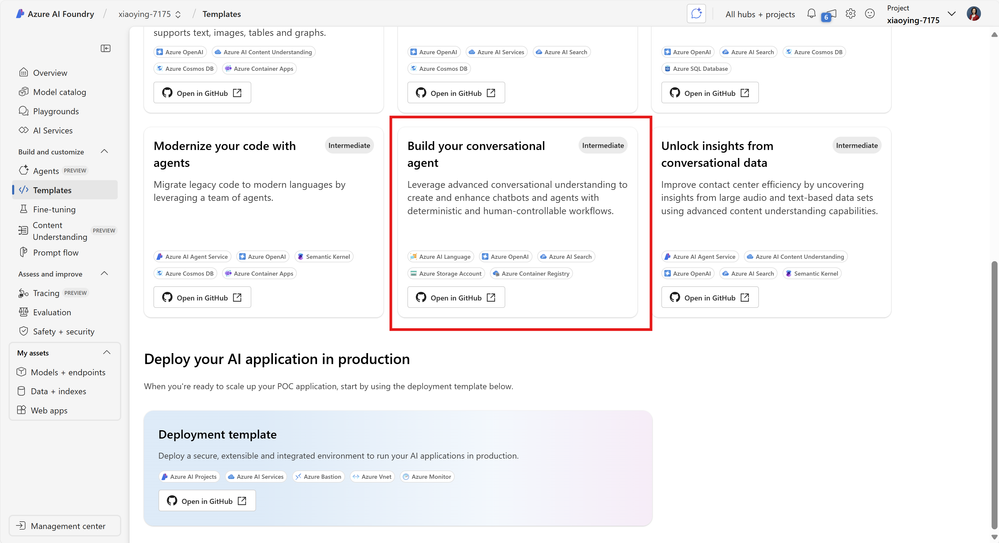Open the Templates page in sidebar
This screenshot has height=543, width=999.
65,190
